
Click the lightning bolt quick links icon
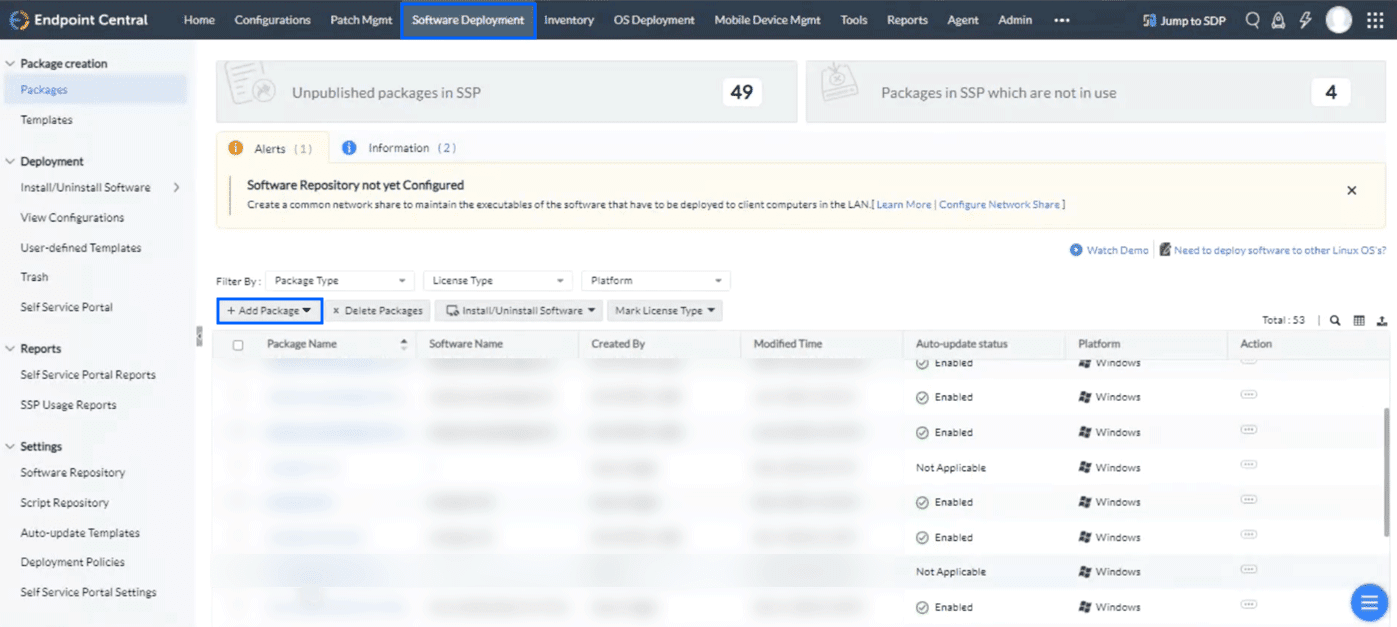pyautogui.click(x=1305, y=20)
